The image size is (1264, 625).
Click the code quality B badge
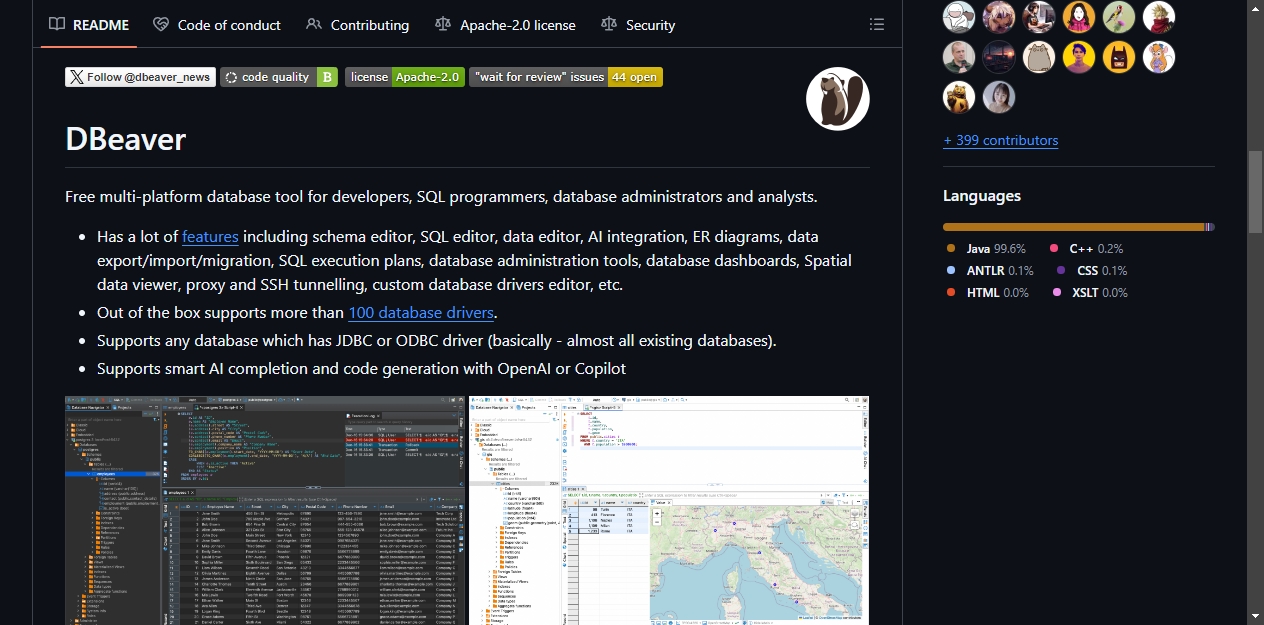pos(280,77)
